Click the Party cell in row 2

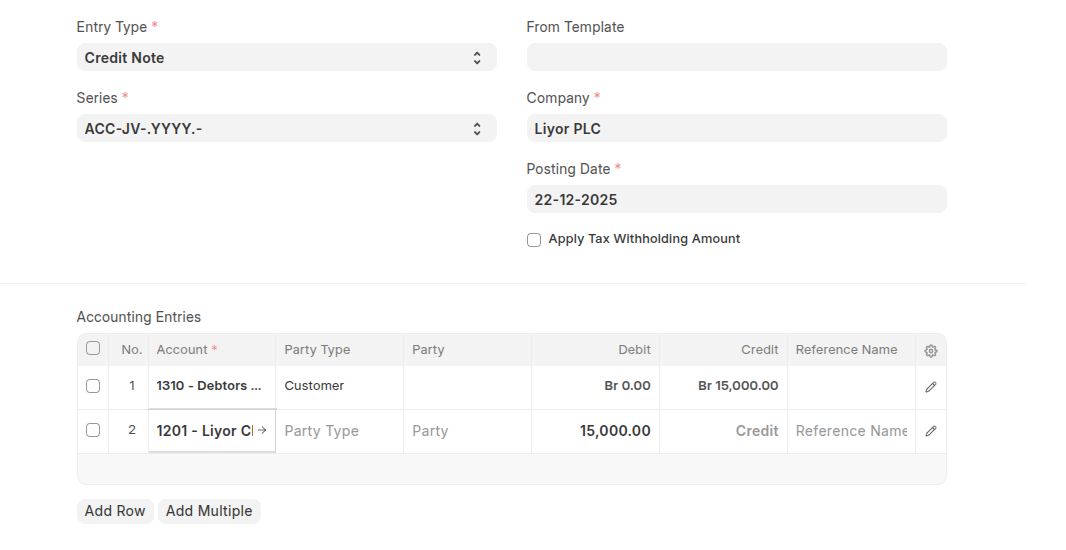[x=467, y=431]
